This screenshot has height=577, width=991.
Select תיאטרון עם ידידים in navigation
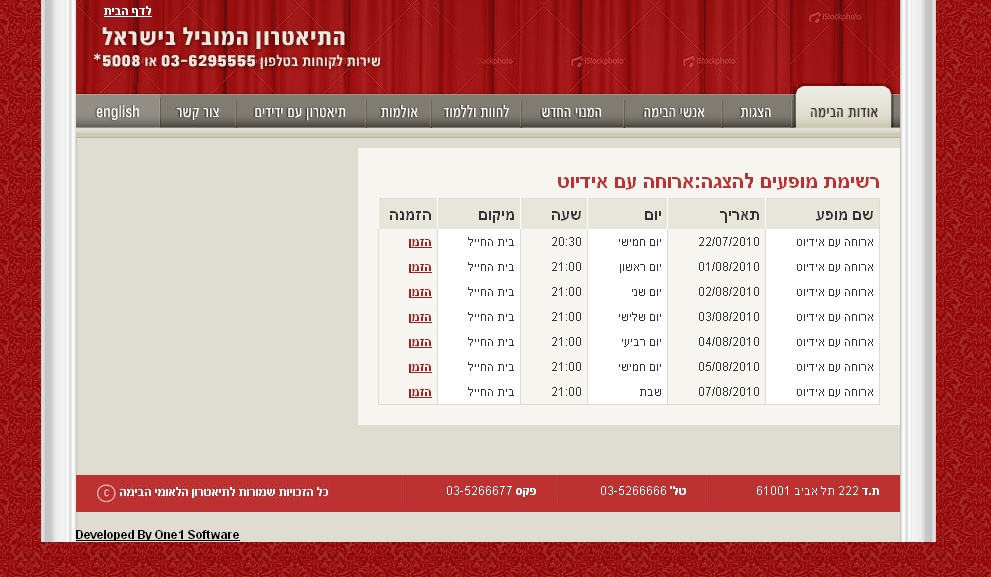pos(300,112)
